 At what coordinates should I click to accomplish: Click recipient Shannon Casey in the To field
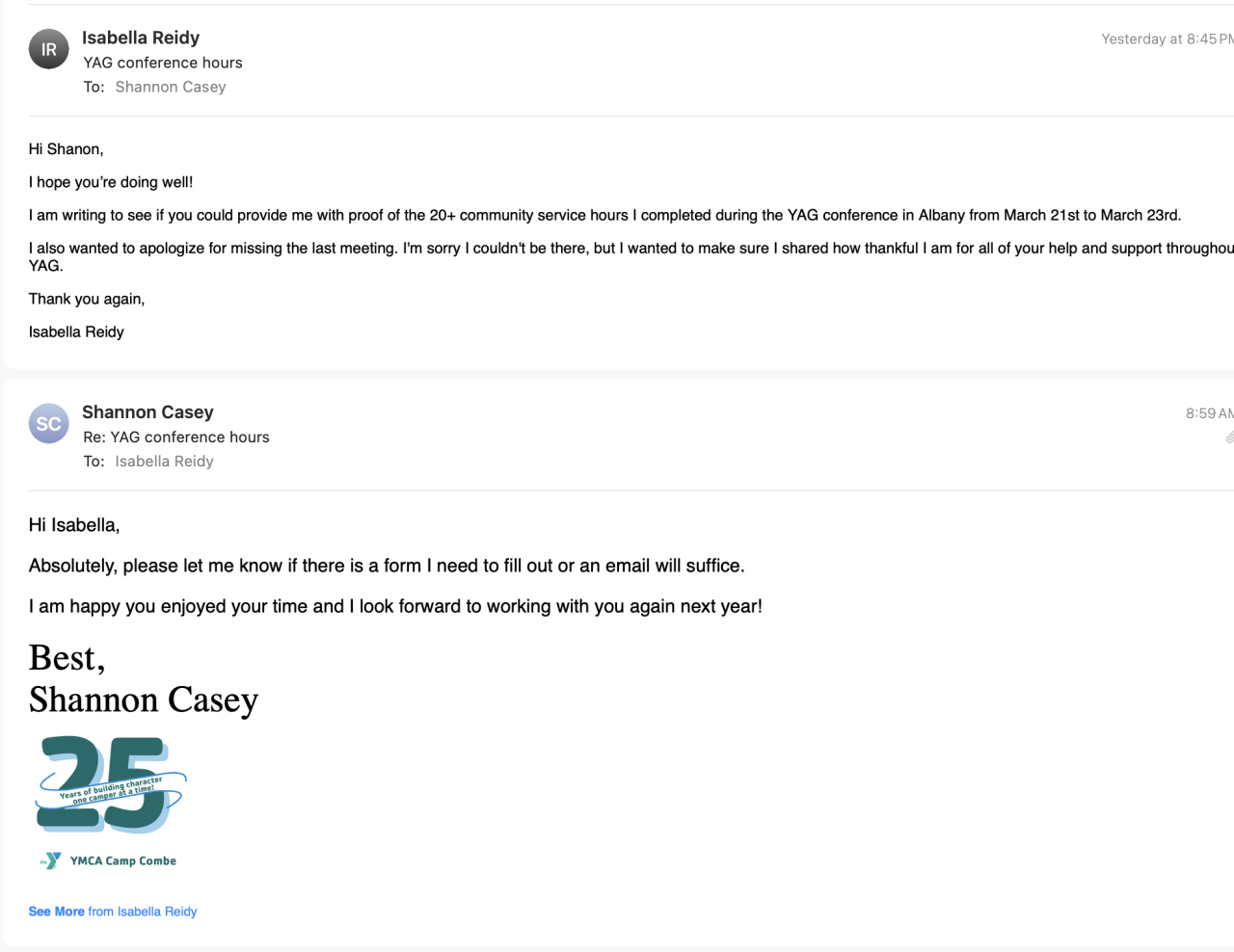tap(171, 87)
